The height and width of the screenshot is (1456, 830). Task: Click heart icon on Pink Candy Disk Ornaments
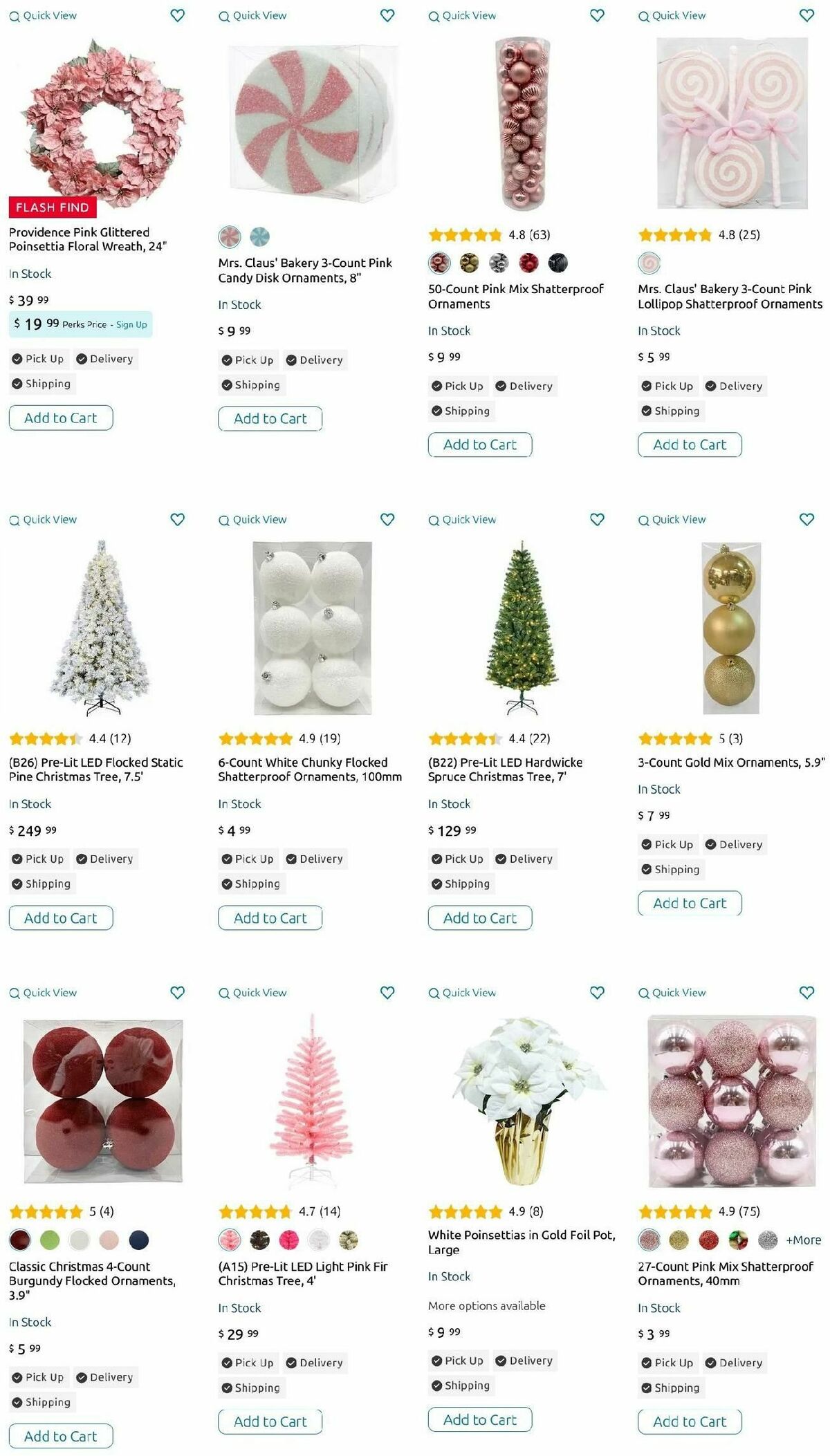click(x=387, y=15)
